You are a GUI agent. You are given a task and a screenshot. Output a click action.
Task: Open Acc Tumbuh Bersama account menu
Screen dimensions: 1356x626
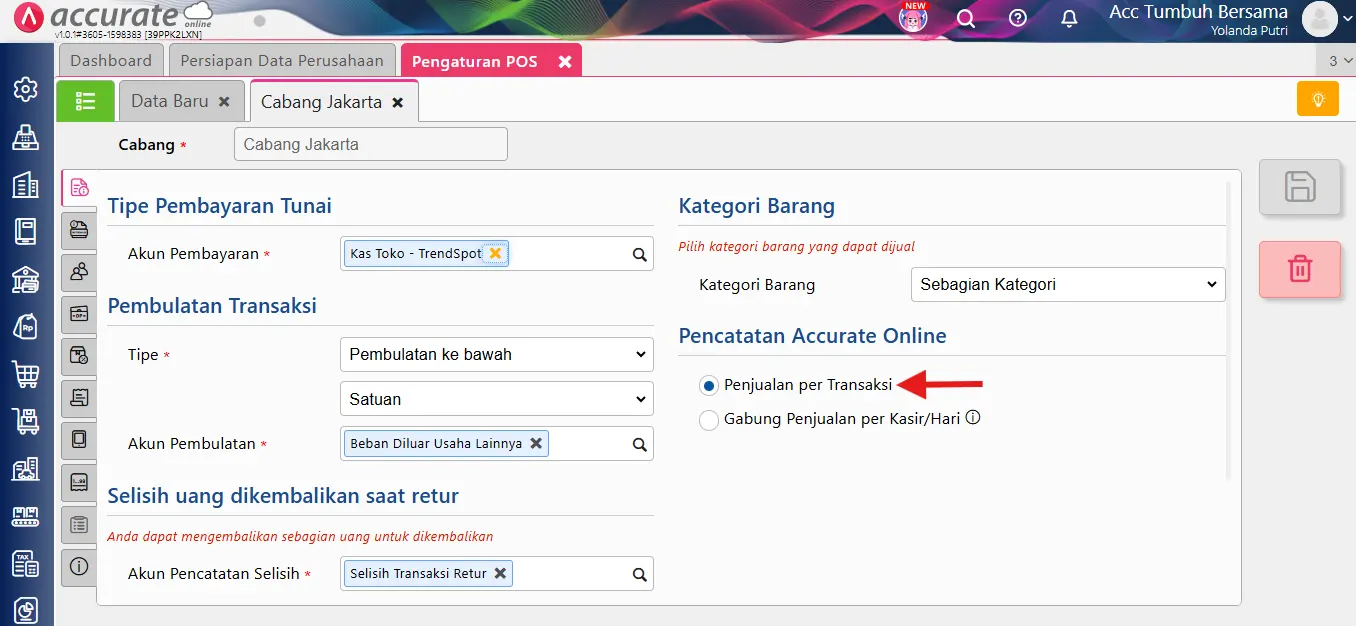(1200, 20)
